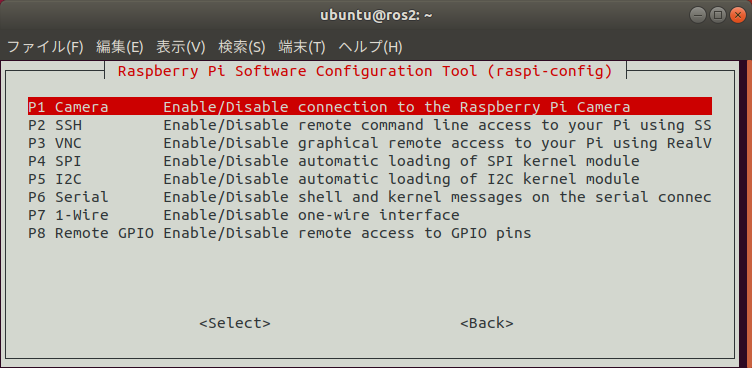Choose P8 Remote GPIO entry
Viewport: 752px width, 368px height.
pyautogui.click(x=370, y=233)
